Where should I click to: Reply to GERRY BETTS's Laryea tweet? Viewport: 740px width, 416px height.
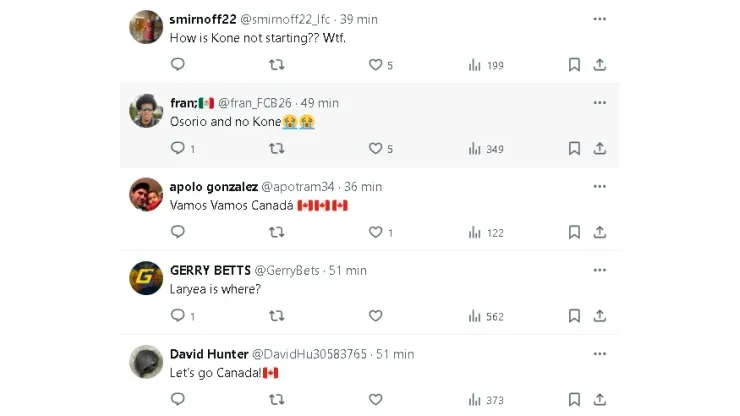tap(178, 316)
